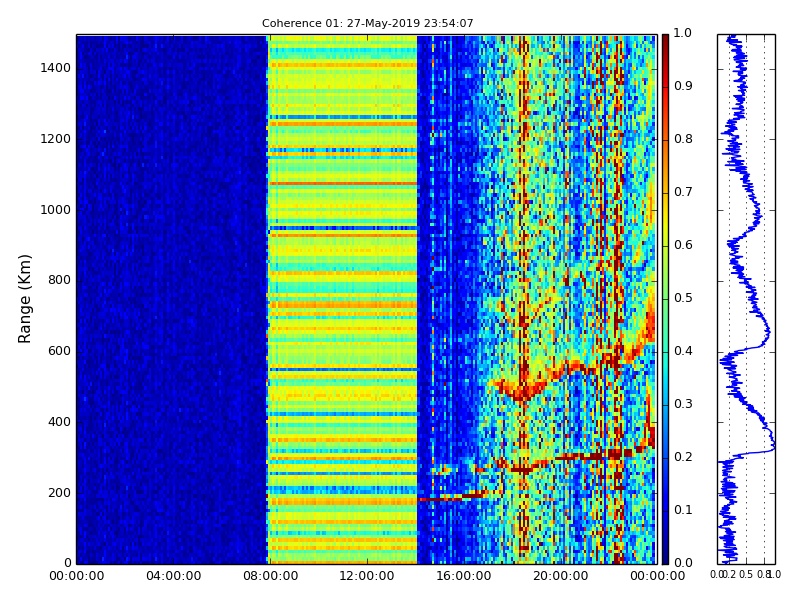The image size is (800, 600).
Task: Click the 16:00:00 time axis label
Action: 464,577
